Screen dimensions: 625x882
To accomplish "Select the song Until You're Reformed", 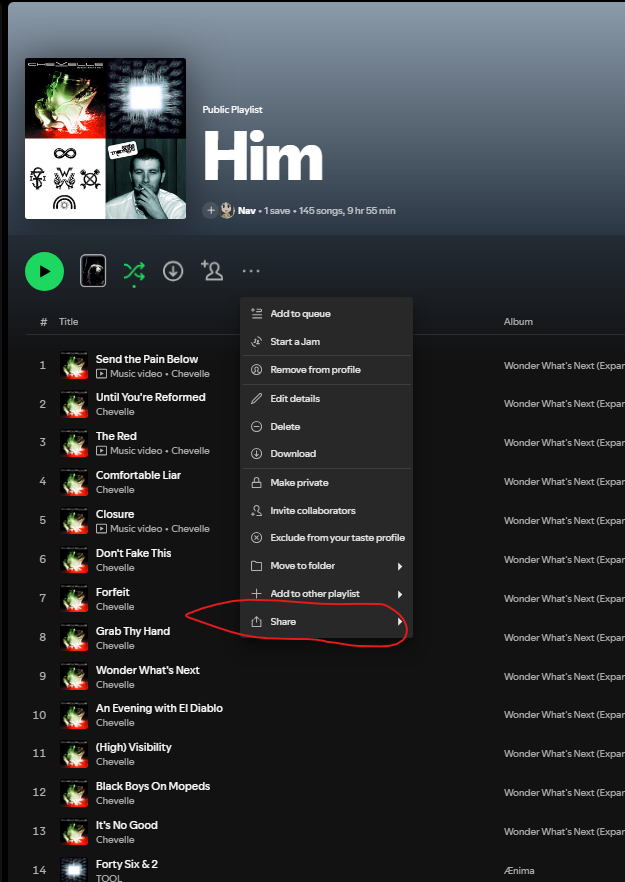I will [151, 397].
